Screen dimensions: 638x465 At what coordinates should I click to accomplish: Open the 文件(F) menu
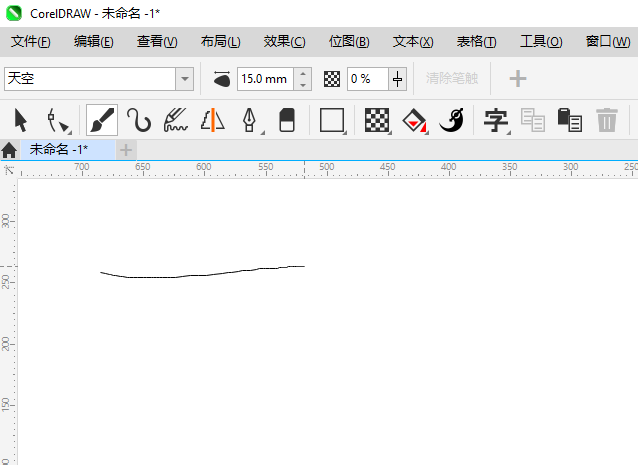31,41
